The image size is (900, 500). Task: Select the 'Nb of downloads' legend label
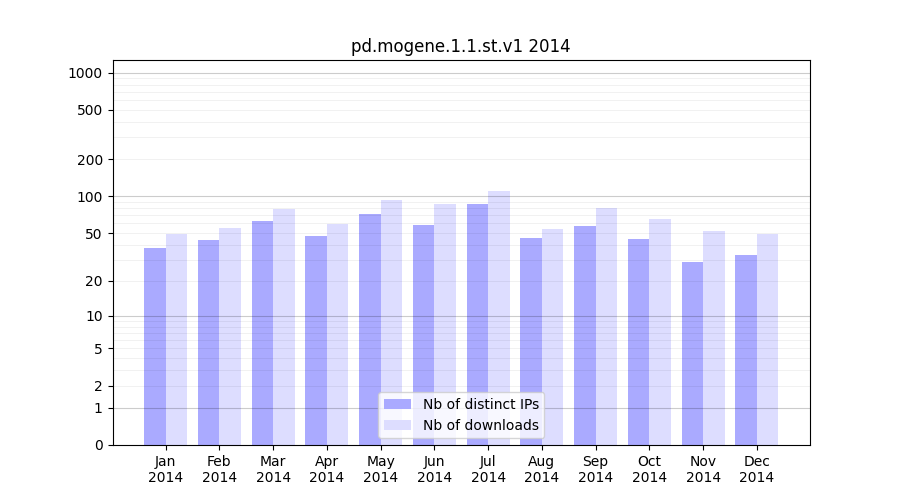[x=480, y=425]
